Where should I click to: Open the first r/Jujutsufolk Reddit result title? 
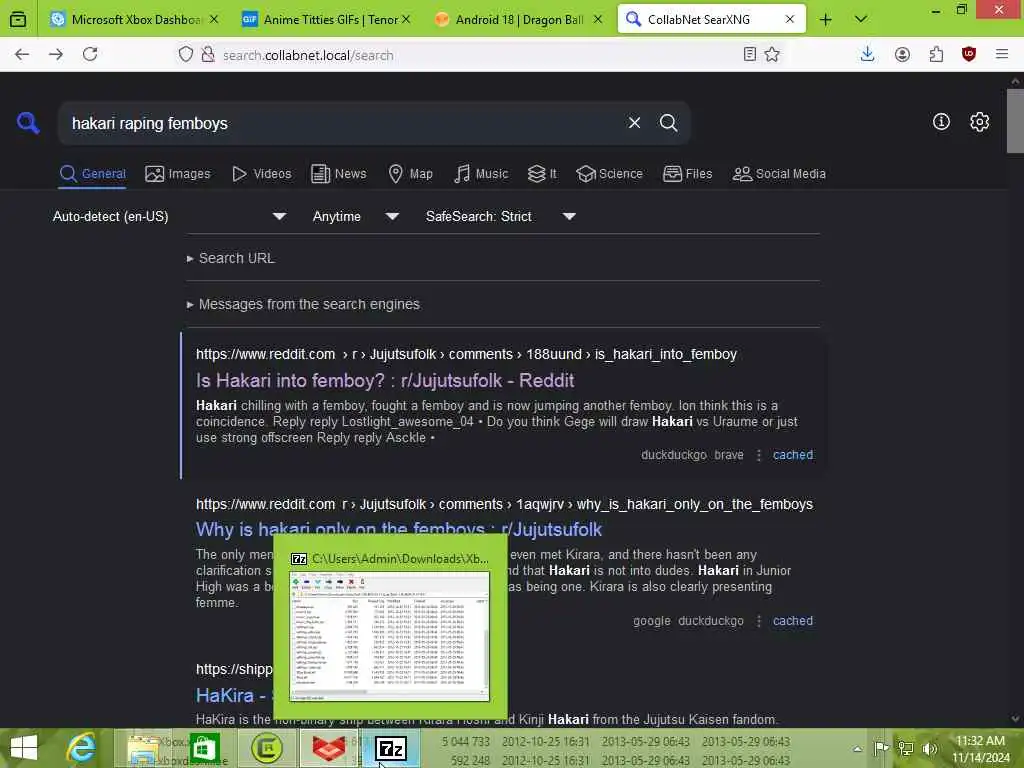[x=385, y=381]
